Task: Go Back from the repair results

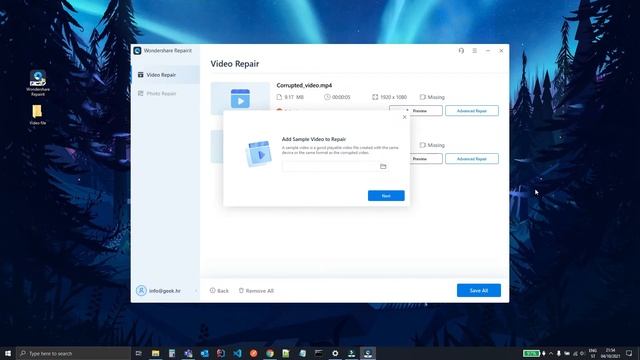Action: pos(219,291)
